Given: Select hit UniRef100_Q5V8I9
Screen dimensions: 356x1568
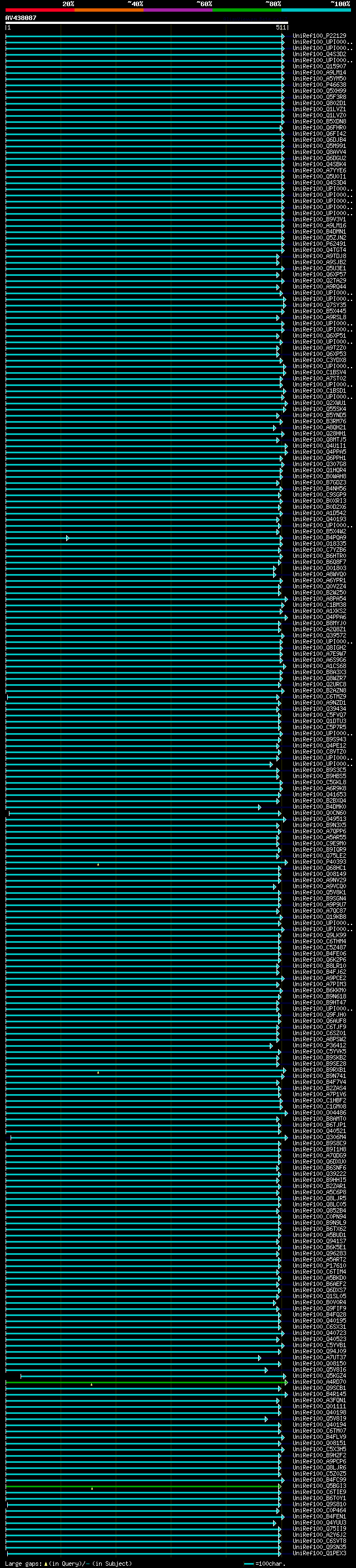Looking at the screenshot, I should (319, 1419).
